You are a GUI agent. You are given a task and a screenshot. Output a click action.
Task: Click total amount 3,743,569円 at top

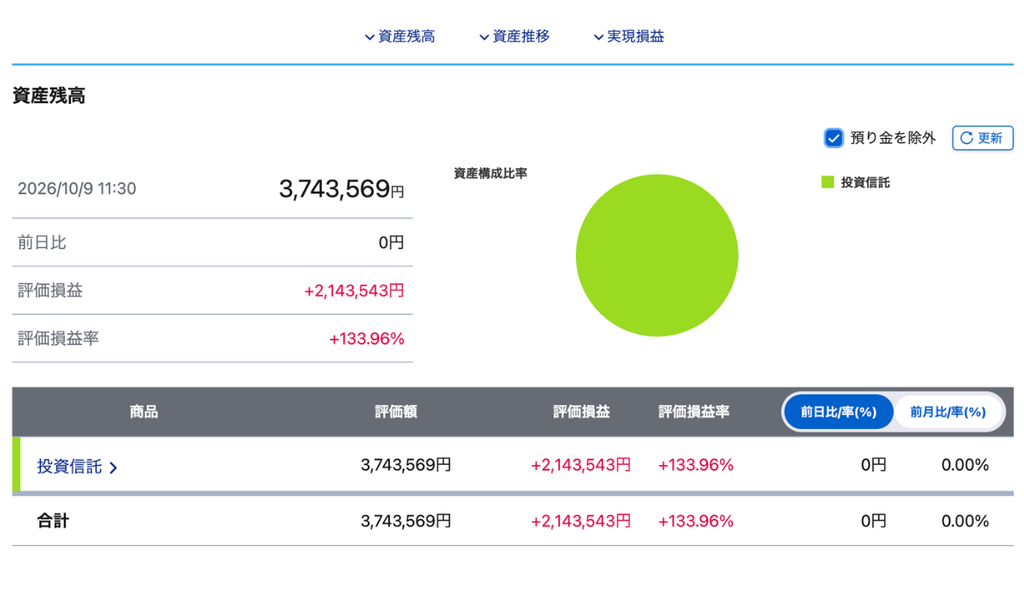tap(342, 189)
